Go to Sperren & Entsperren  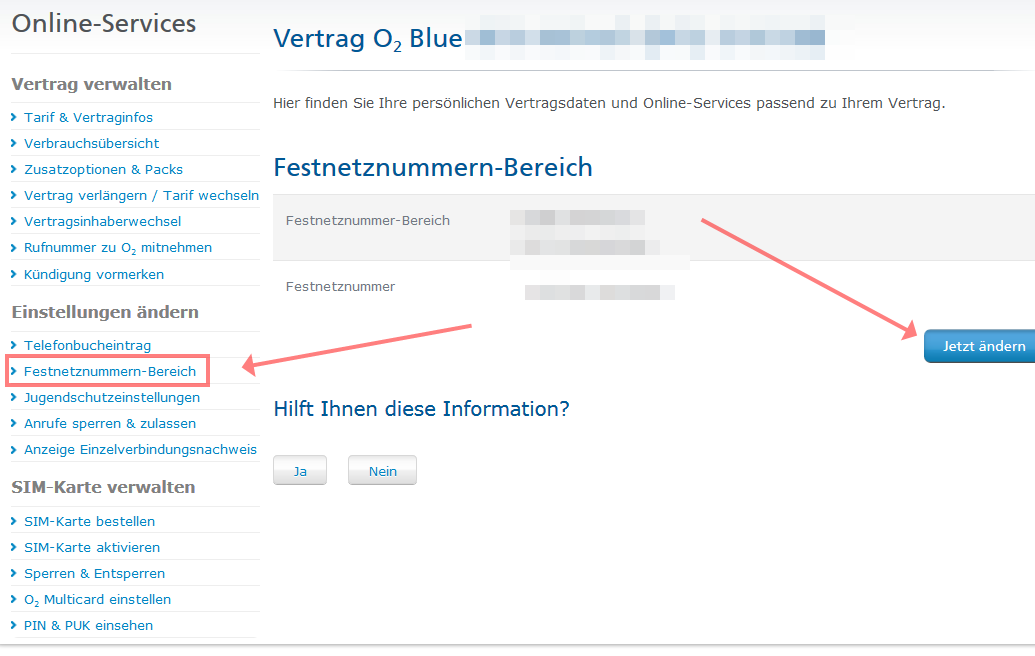[94, 574]
